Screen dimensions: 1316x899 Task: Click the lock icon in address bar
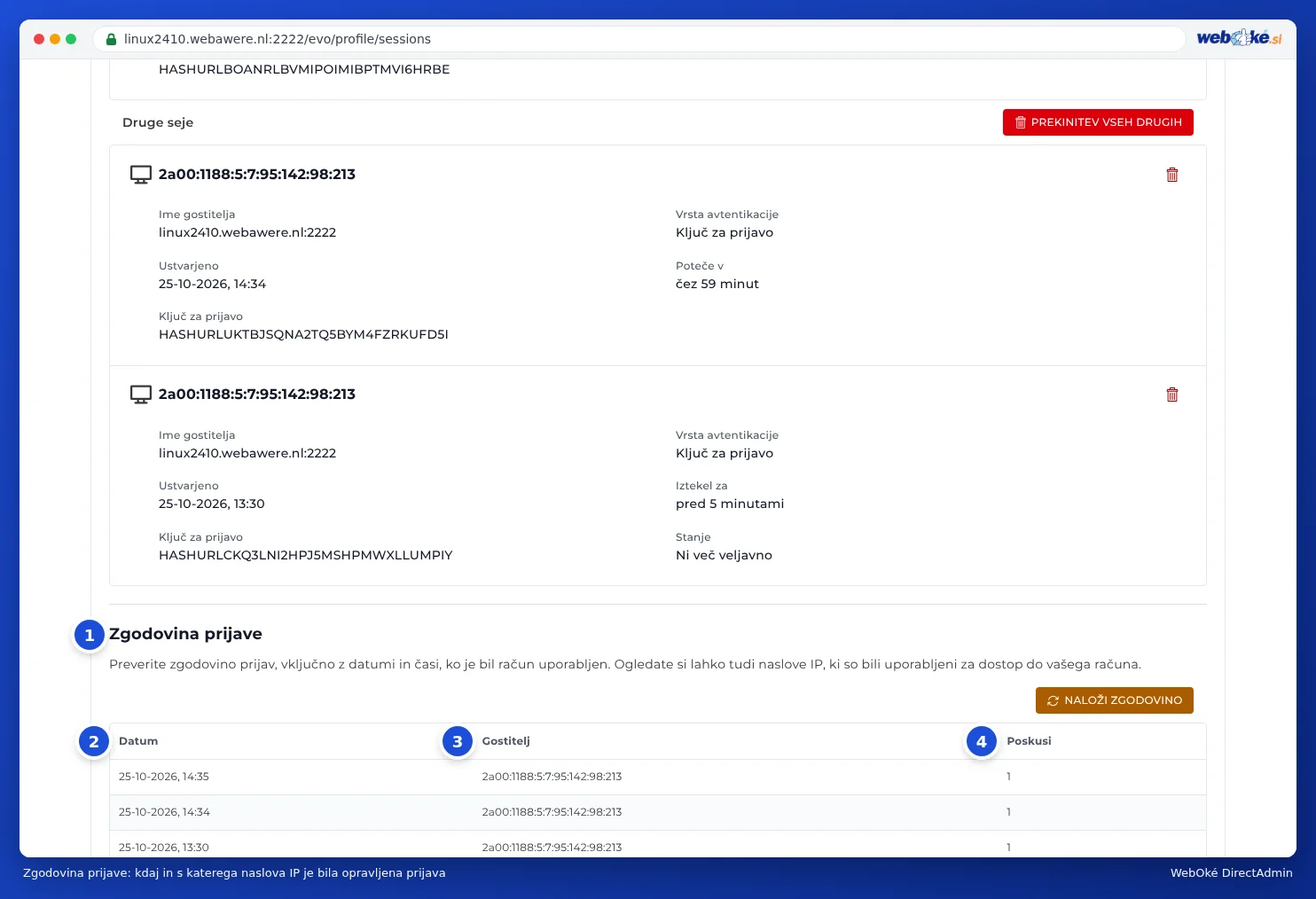[x=111, y=39]
